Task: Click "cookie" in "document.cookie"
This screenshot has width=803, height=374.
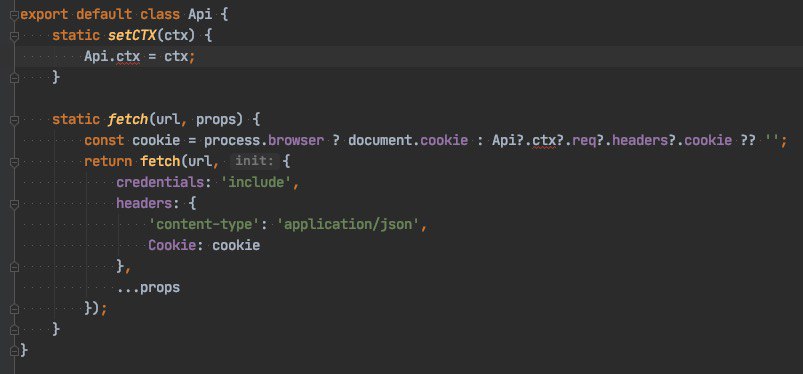Action: tap(444, 141)
